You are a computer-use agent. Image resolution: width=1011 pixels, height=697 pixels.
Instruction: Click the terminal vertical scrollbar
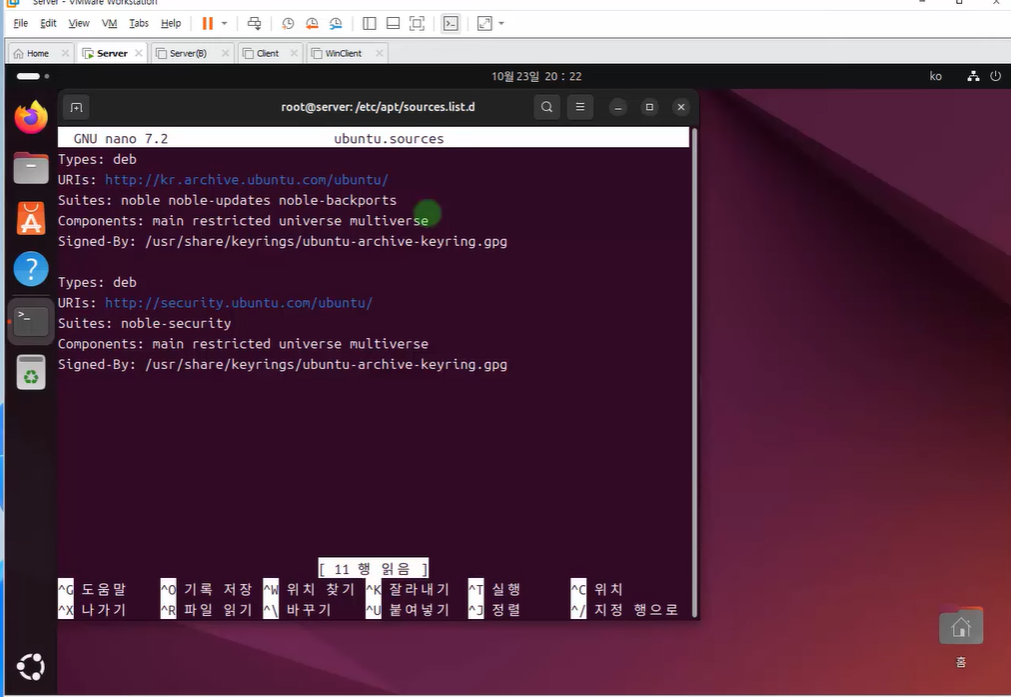click(694, 371)
